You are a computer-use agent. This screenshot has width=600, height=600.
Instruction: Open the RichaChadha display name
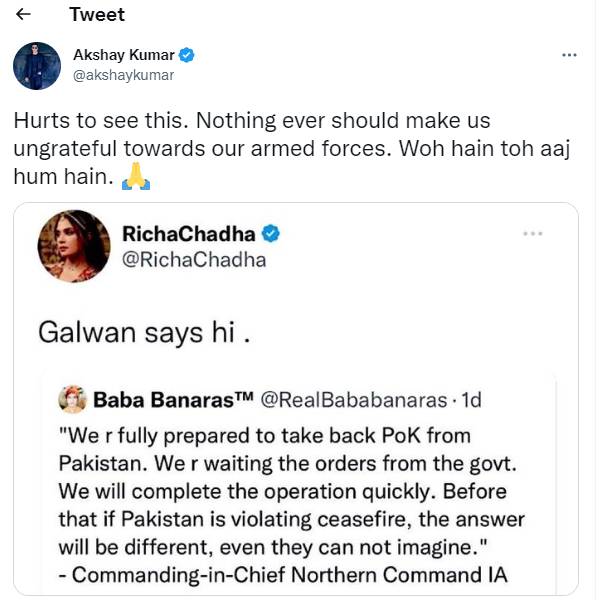tap(187, 233)
